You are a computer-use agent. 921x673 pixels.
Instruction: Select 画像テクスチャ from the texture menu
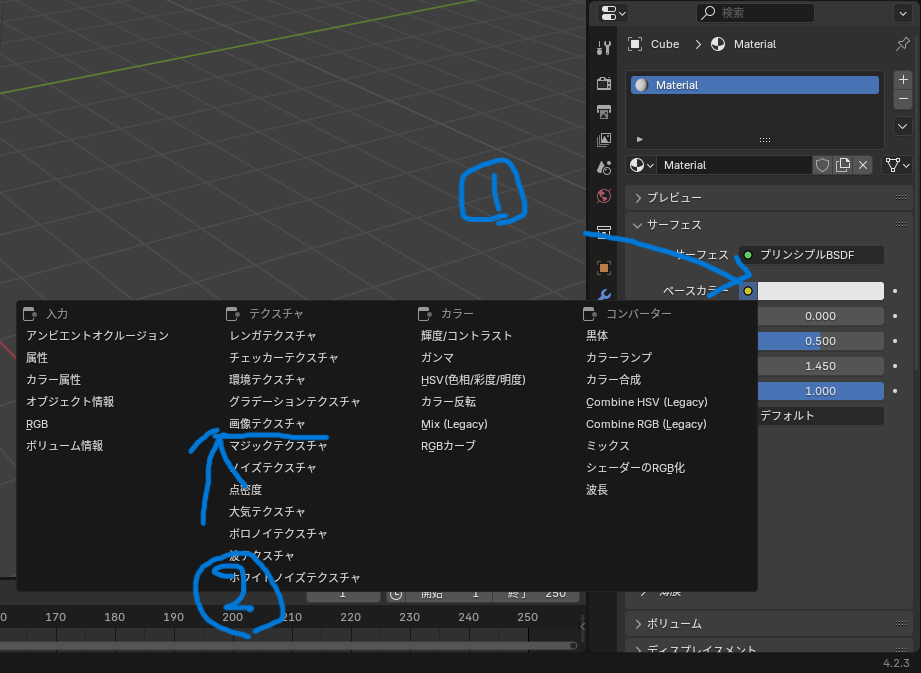(x=267, y=424)
